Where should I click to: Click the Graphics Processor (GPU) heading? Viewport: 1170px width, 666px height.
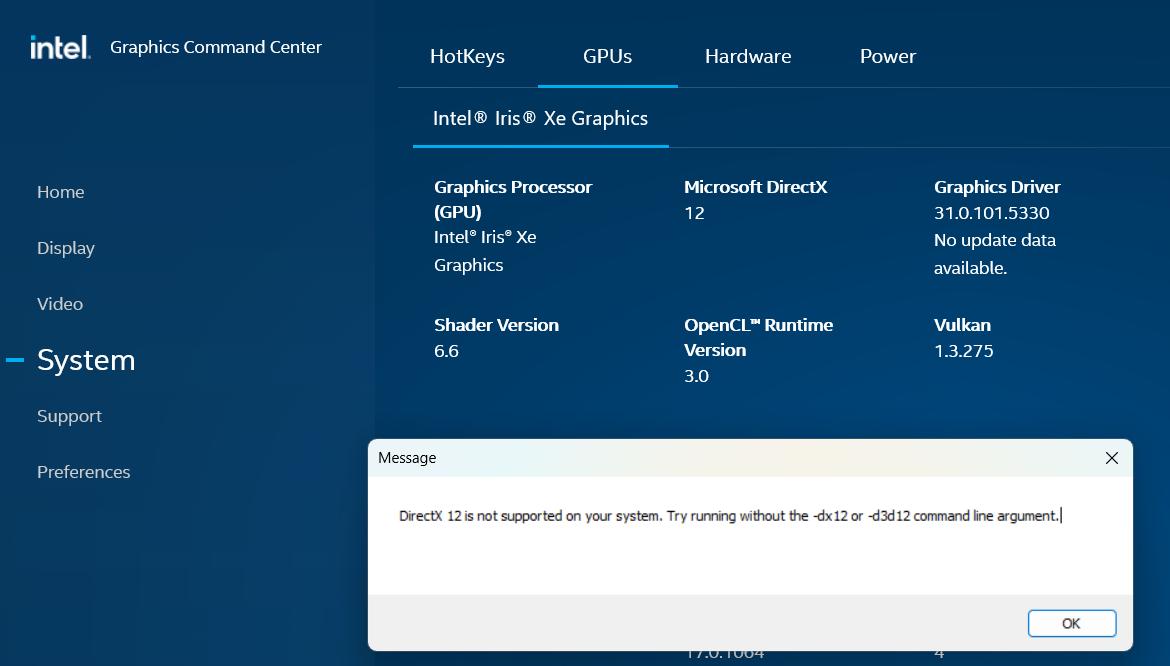(513, 199)
